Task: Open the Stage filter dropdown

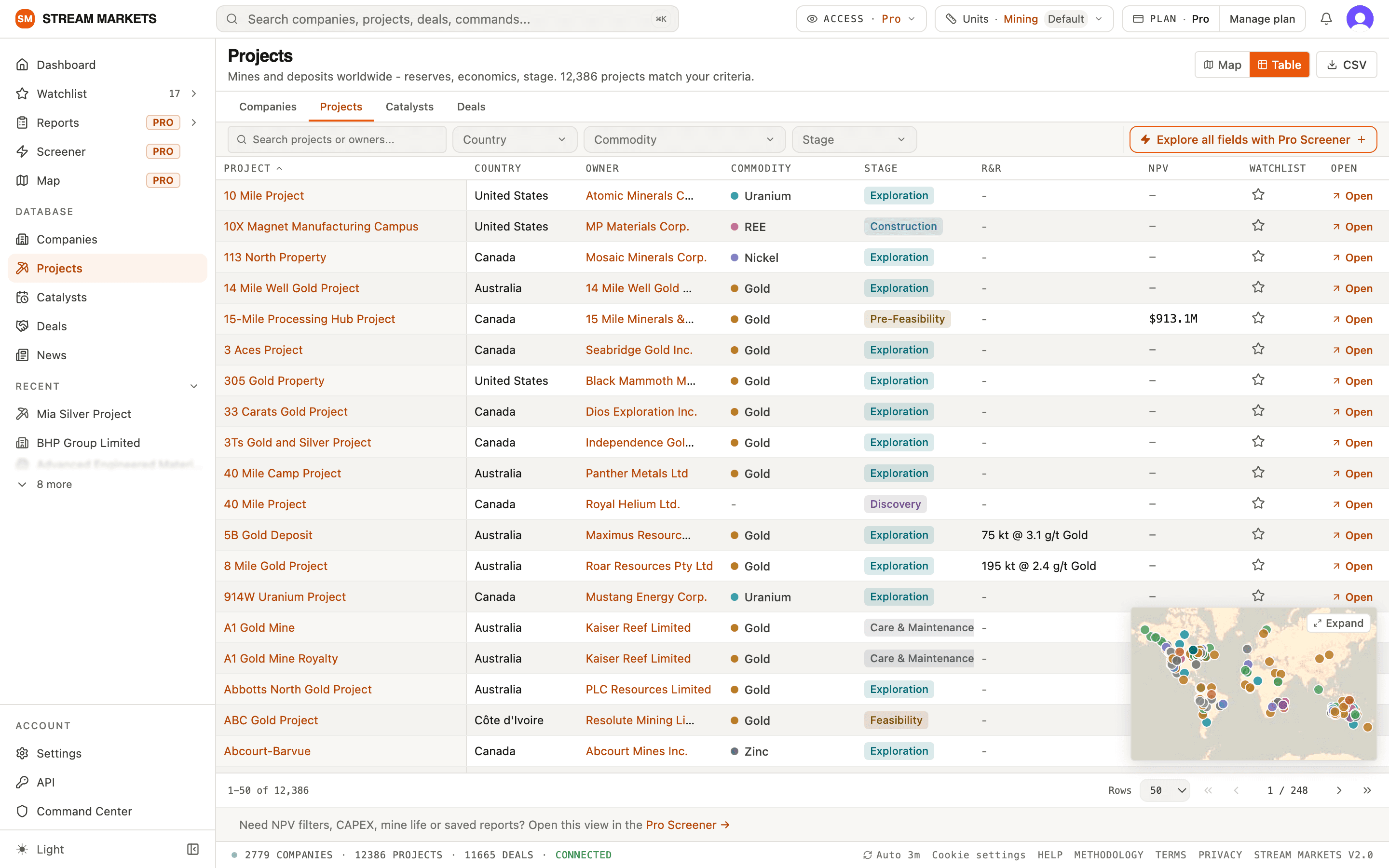Action: [854, 139]
